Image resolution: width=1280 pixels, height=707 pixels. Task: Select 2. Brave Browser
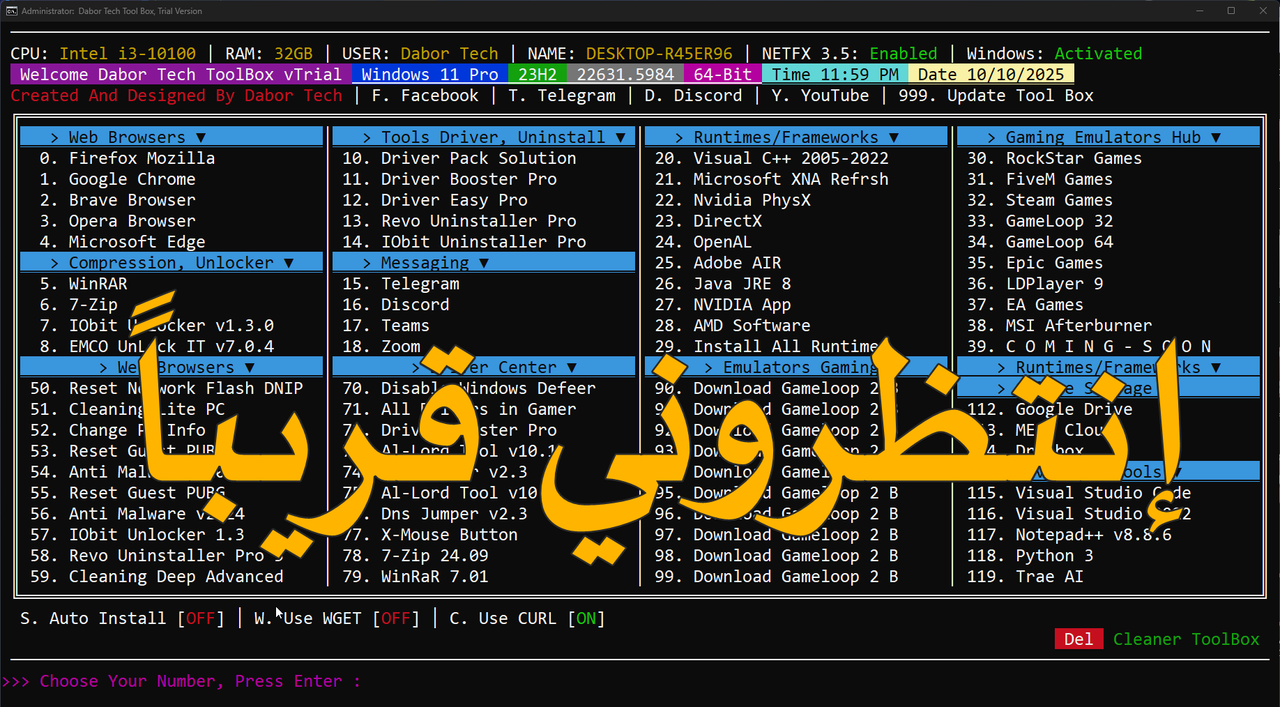118,200
